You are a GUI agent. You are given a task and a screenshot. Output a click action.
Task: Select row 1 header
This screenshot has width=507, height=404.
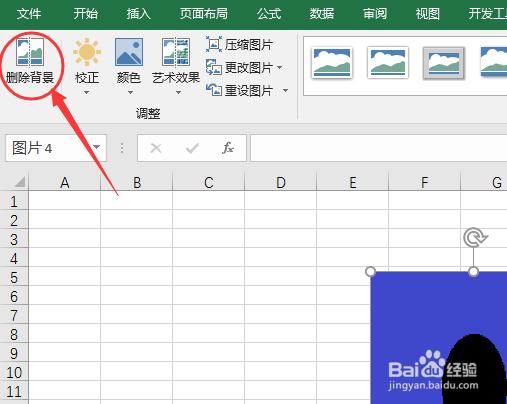[x=14, y=201]
